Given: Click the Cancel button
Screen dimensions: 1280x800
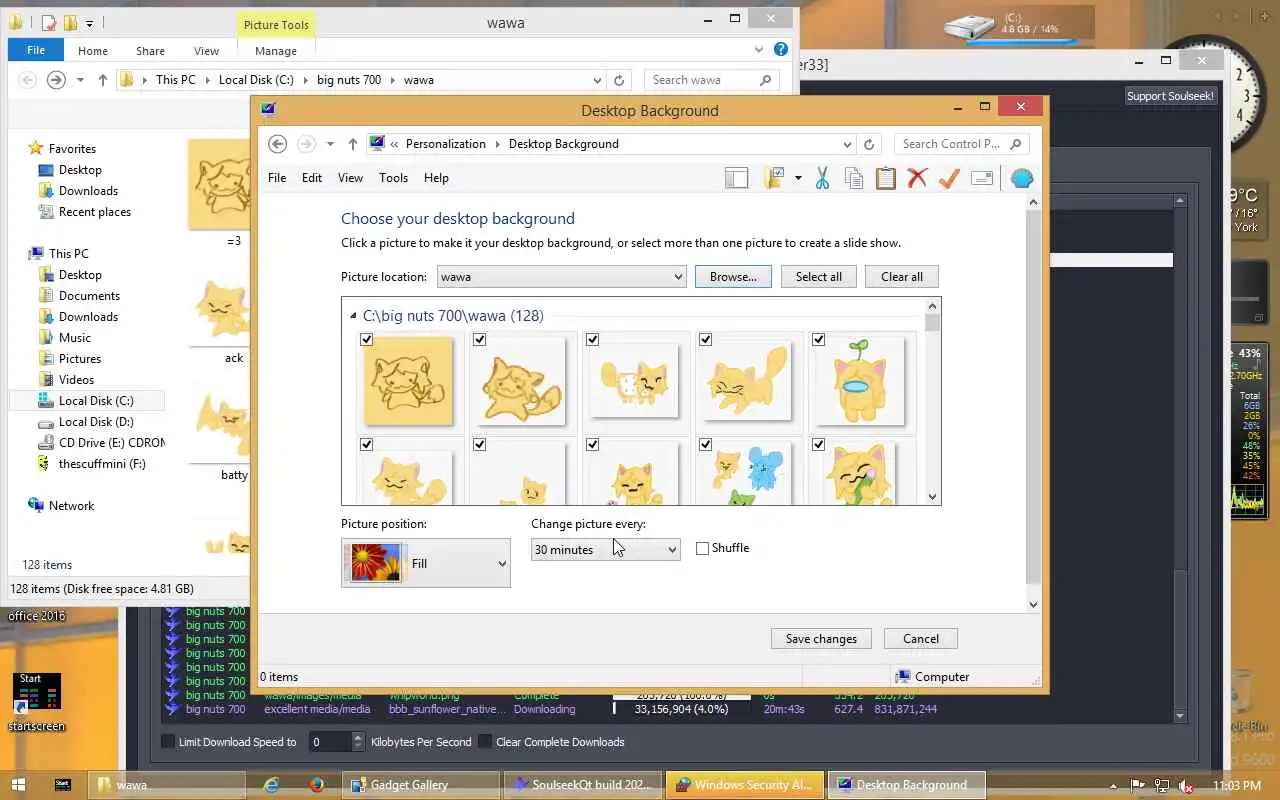Looking at the screenshot, I should tap(921, 639).
